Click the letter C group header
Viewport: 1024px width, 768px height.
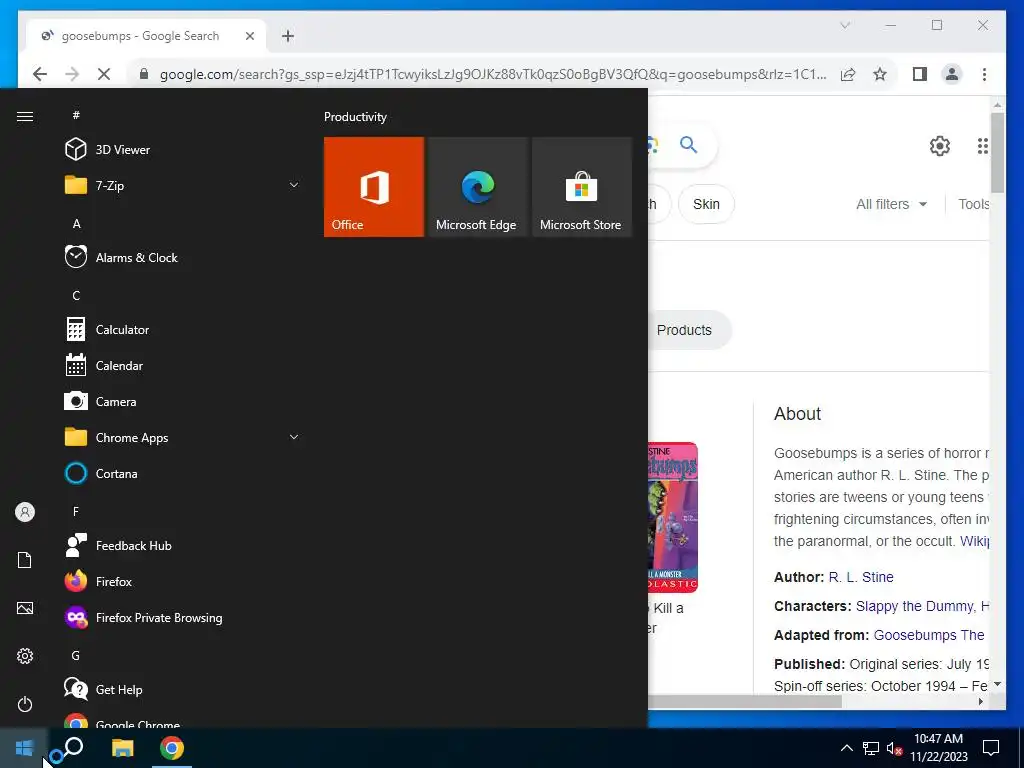76,295
